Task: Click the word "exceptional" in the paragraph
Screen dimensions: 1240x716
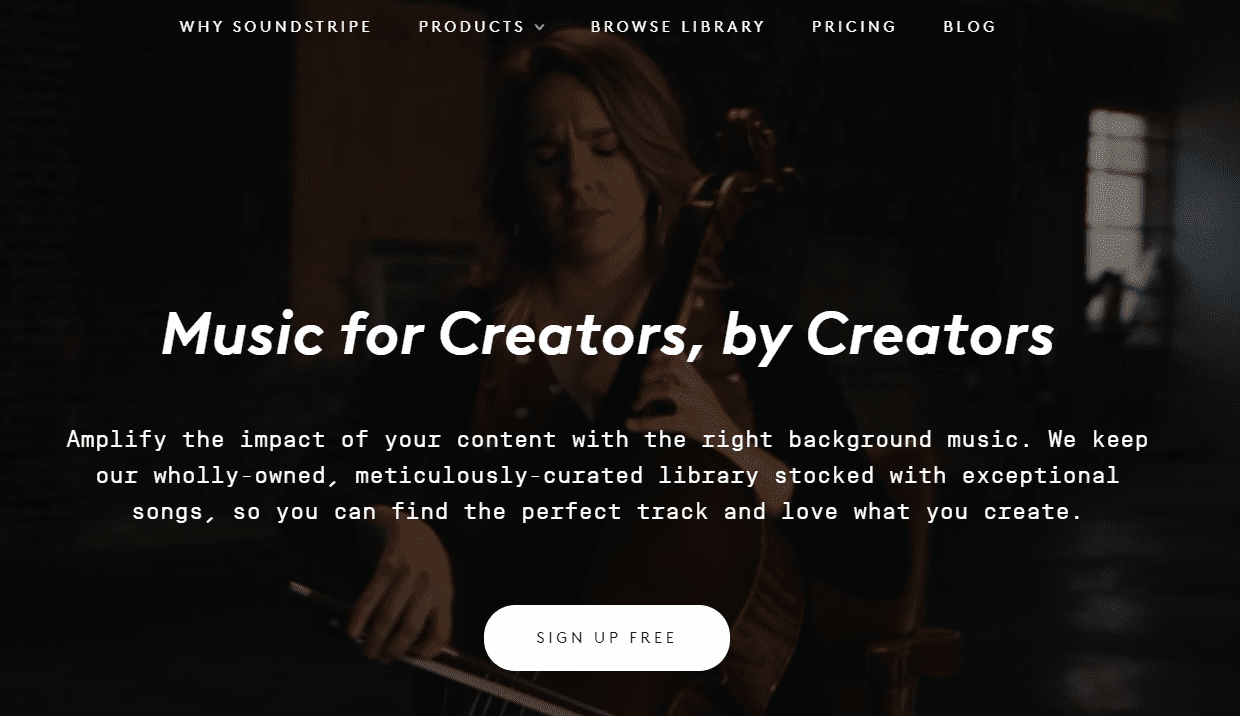Action: point(1040,476)
